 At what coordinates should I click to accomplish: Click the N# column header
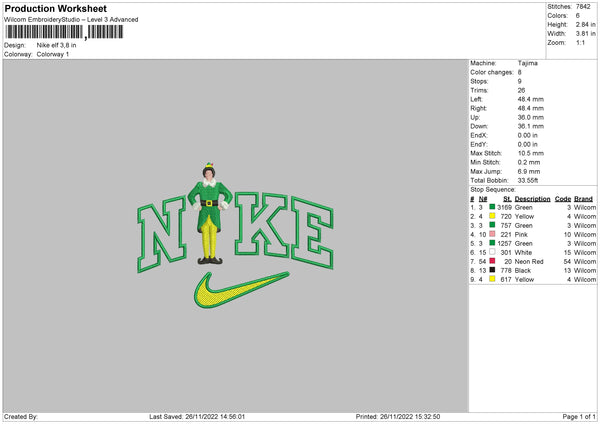(483, 199)
